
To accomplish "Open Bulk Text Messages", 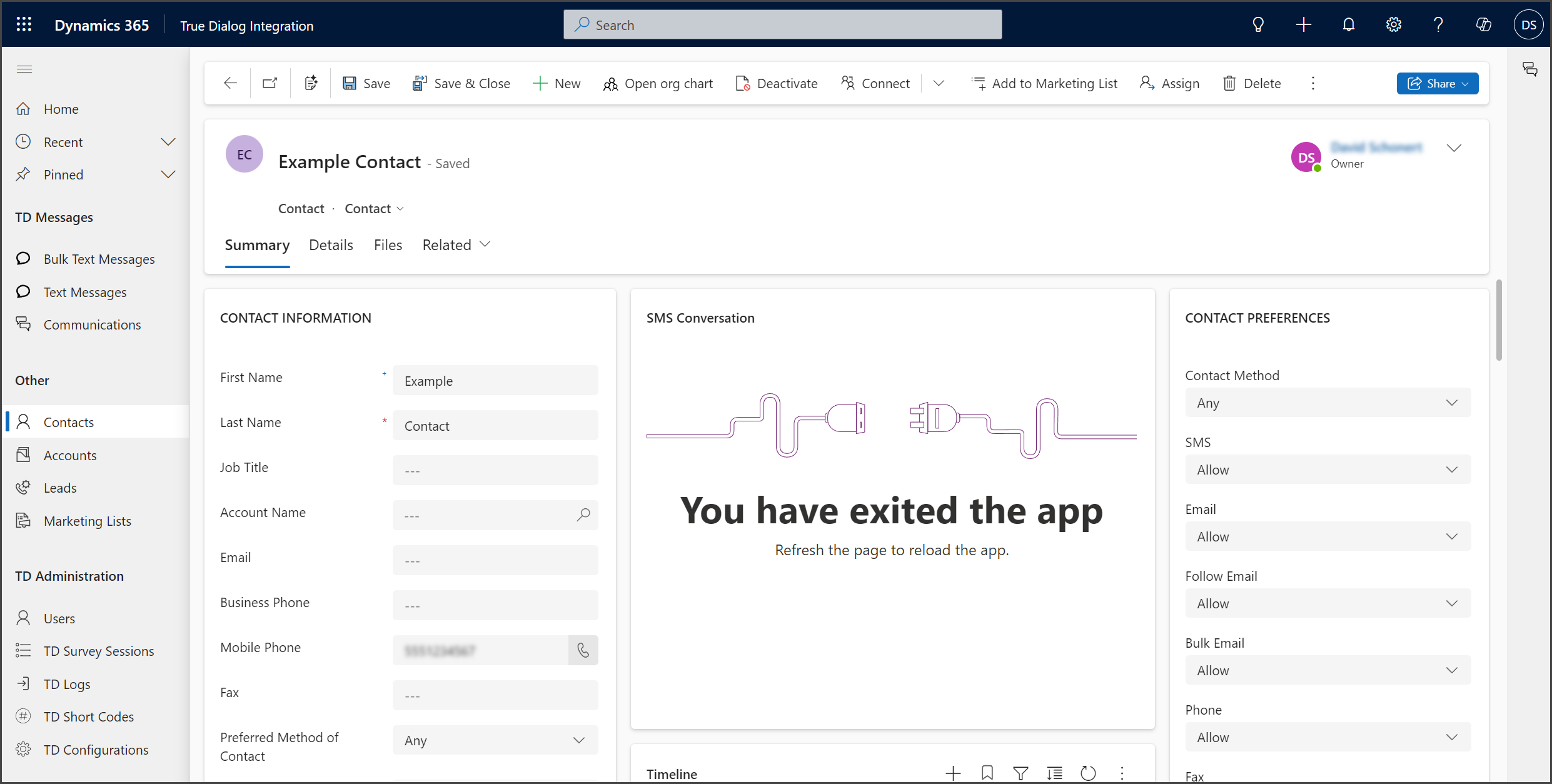I will click(96, 259).
